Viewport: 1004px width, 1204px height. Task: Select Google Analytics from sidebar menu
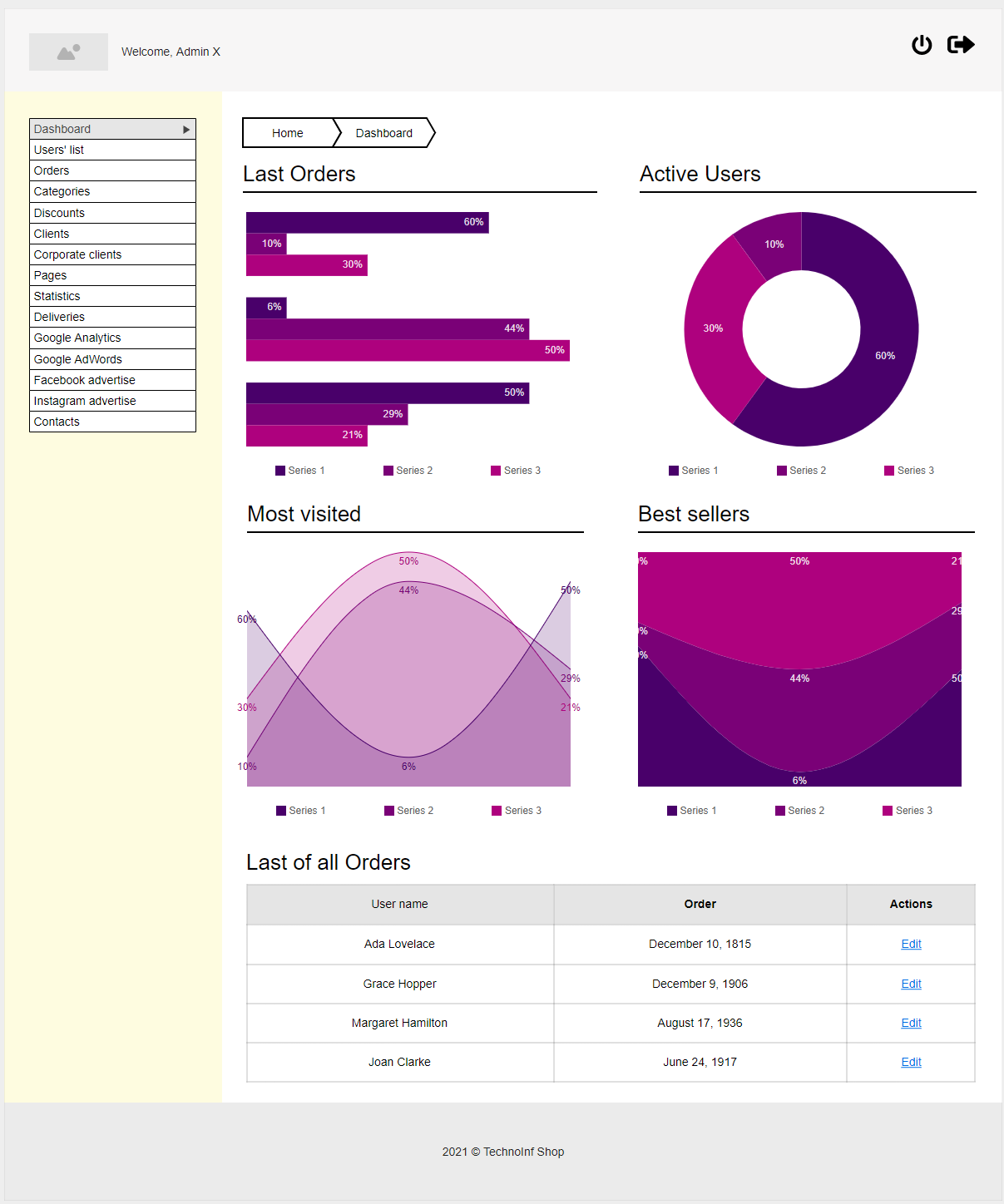[77, 338]
